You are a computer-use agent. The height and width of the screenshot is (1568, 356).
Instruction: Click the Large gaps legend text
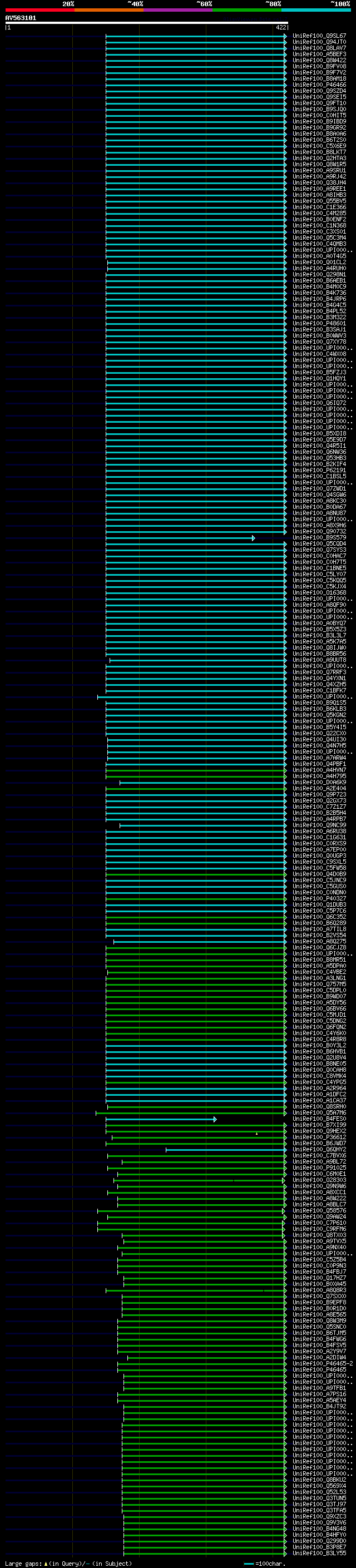[68, 1563]
